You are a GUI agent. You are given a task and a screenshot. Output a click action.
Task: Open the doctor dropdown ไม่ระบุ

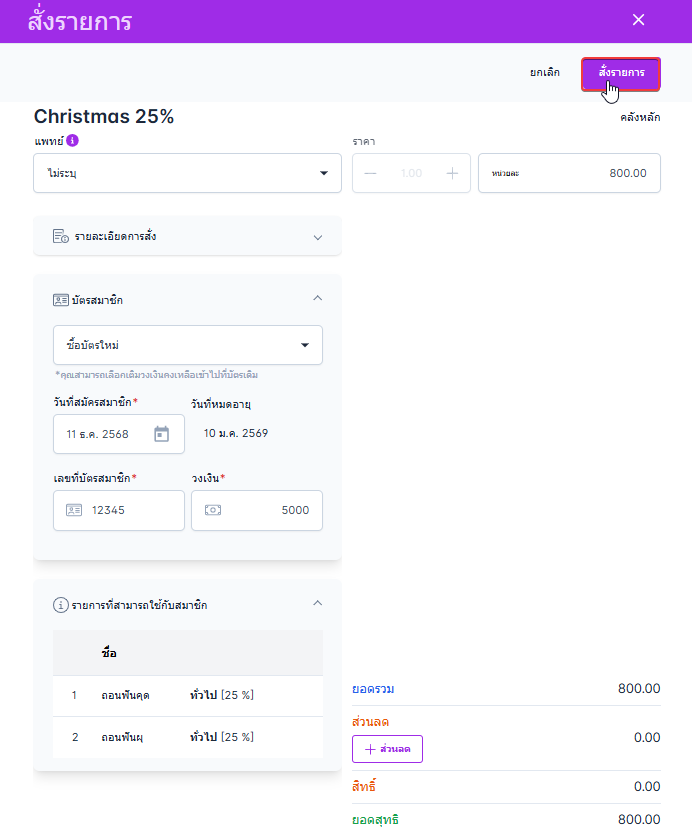tap(188, 173)
